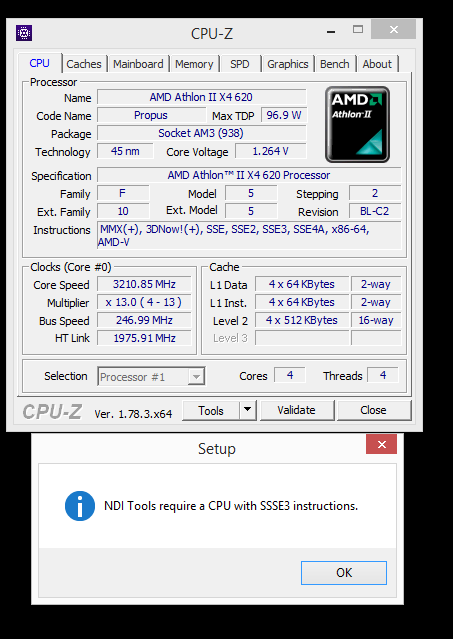Click the Tools button
This screenshot has height=639, width=453.
click(x=211, y=410)
